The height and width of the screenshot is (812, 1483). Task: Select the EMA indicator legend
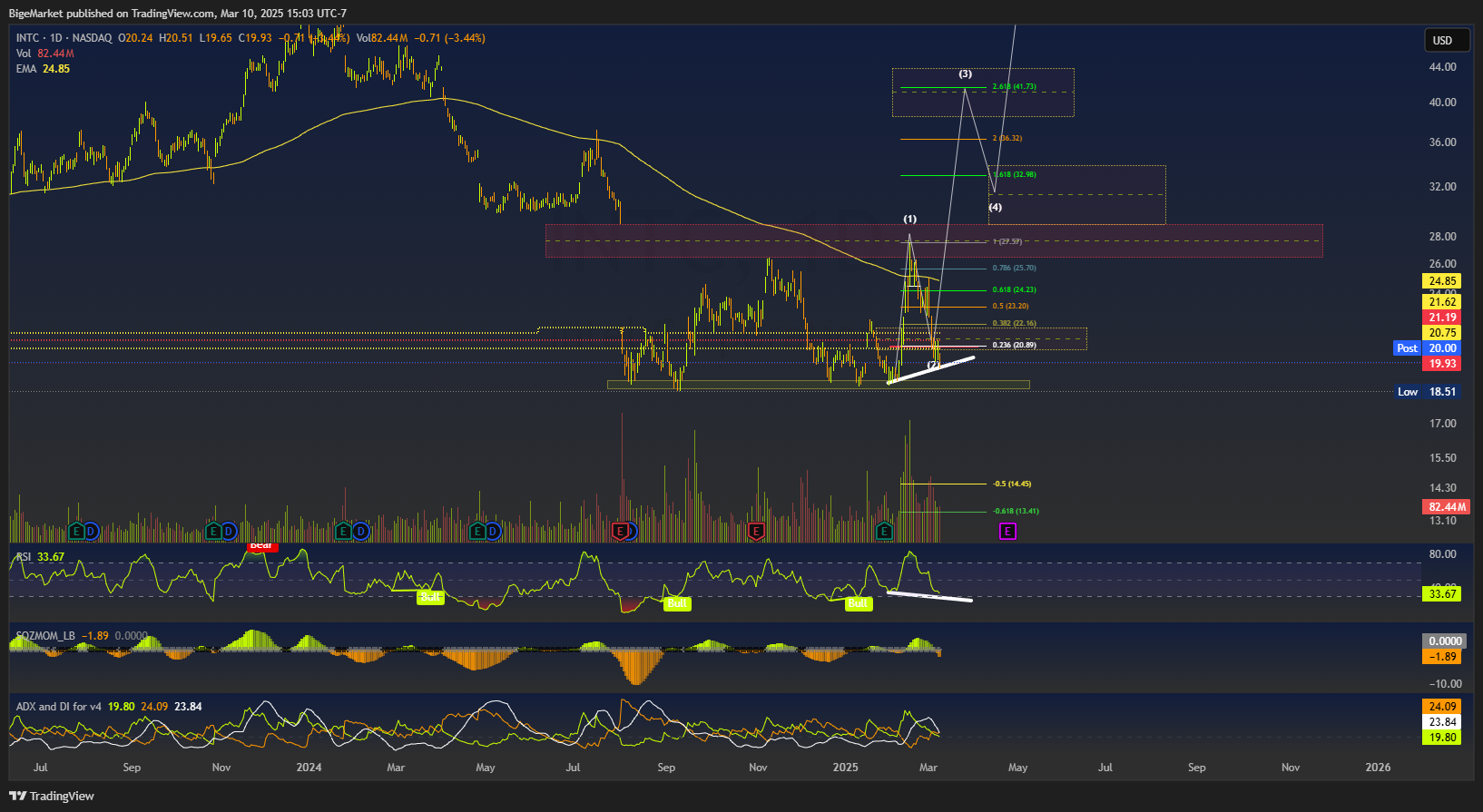[43, 69]
